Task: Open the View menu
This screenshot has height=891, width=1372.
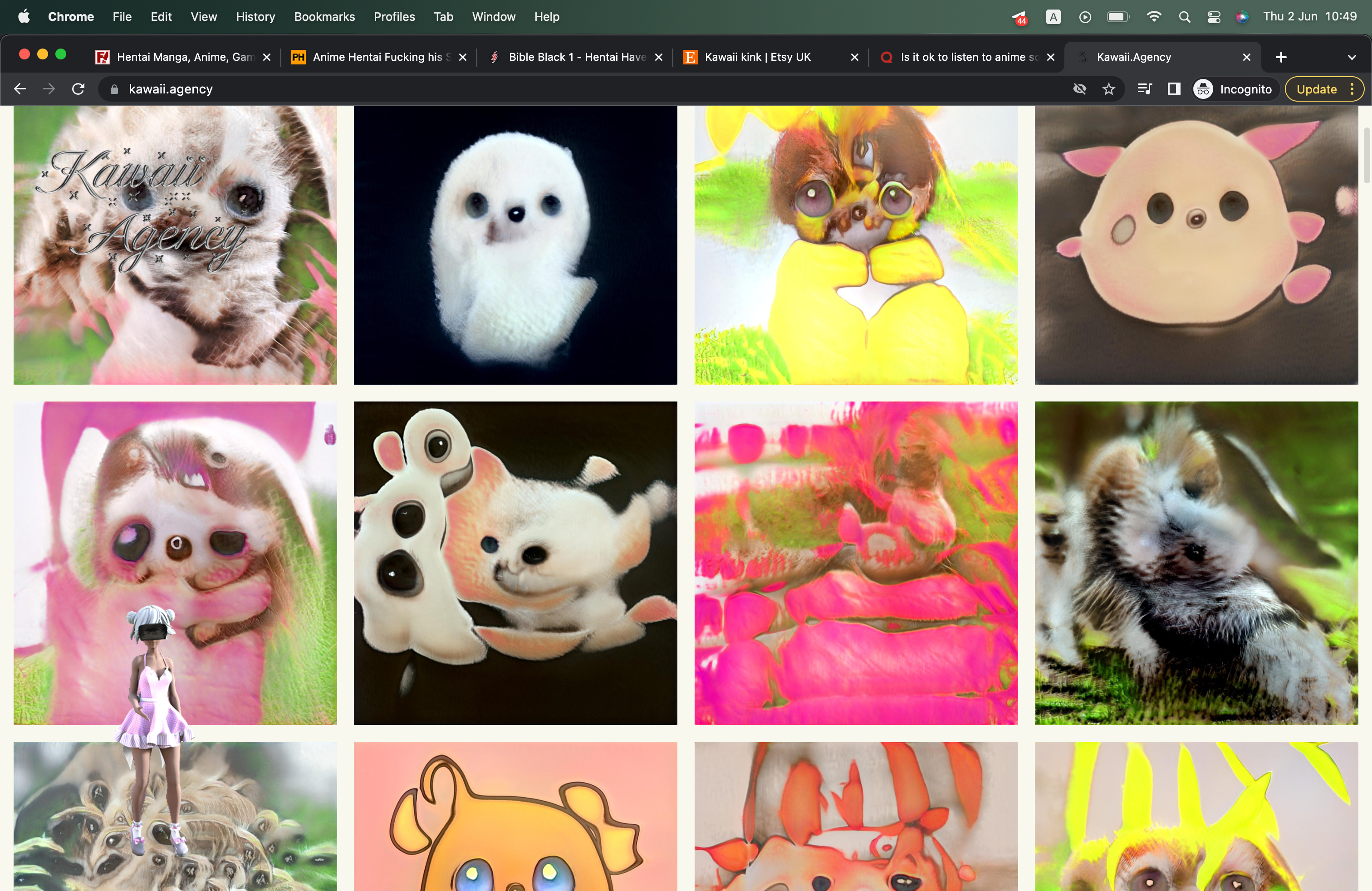Action: [x=204, y=17]
